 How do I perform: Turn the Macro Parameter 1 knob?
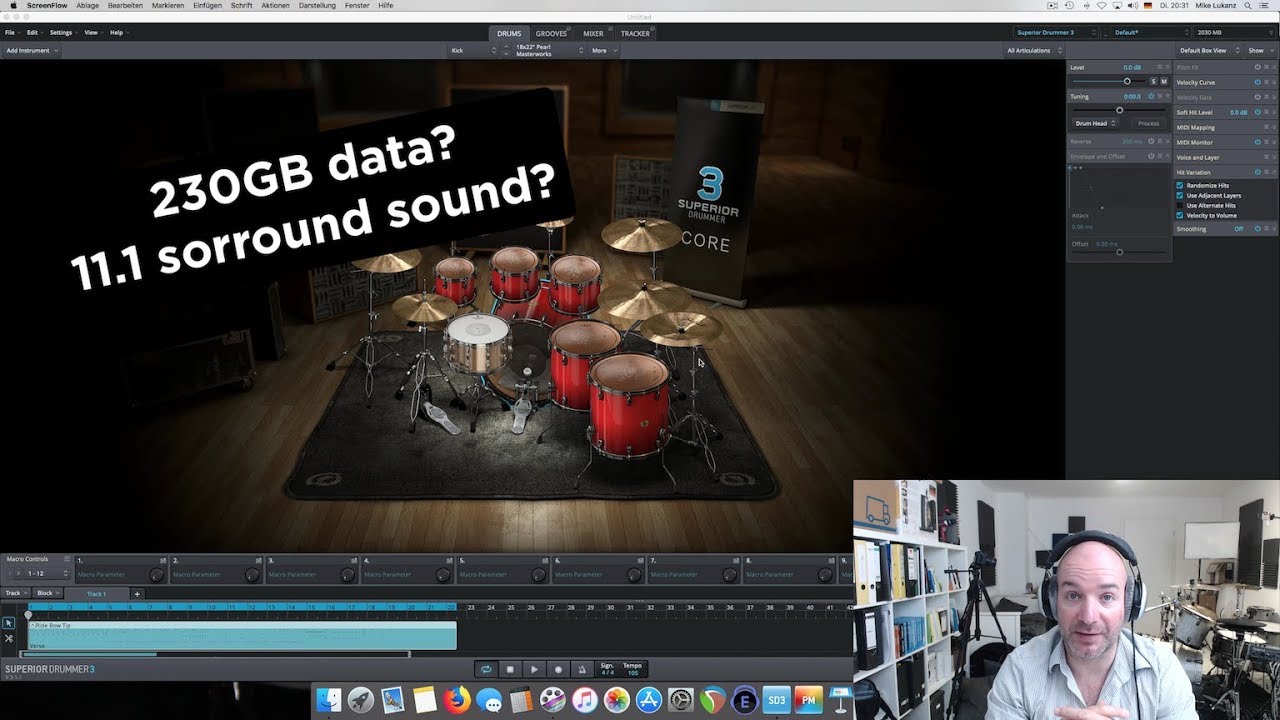[156, 575]
